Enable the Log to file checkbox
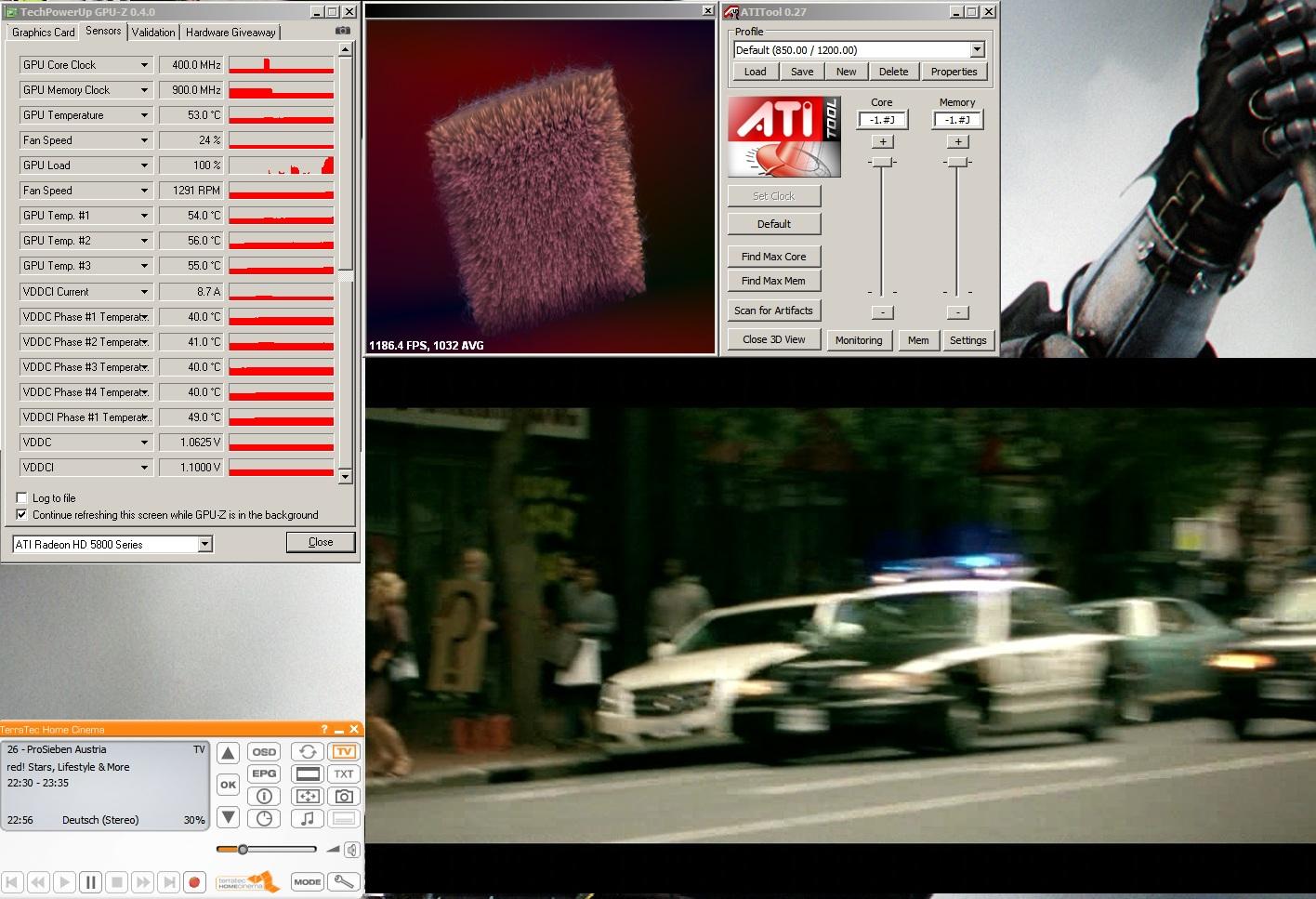Image resolution: width=1316 pixels, height=899 pixels. (x=21, y=497)
